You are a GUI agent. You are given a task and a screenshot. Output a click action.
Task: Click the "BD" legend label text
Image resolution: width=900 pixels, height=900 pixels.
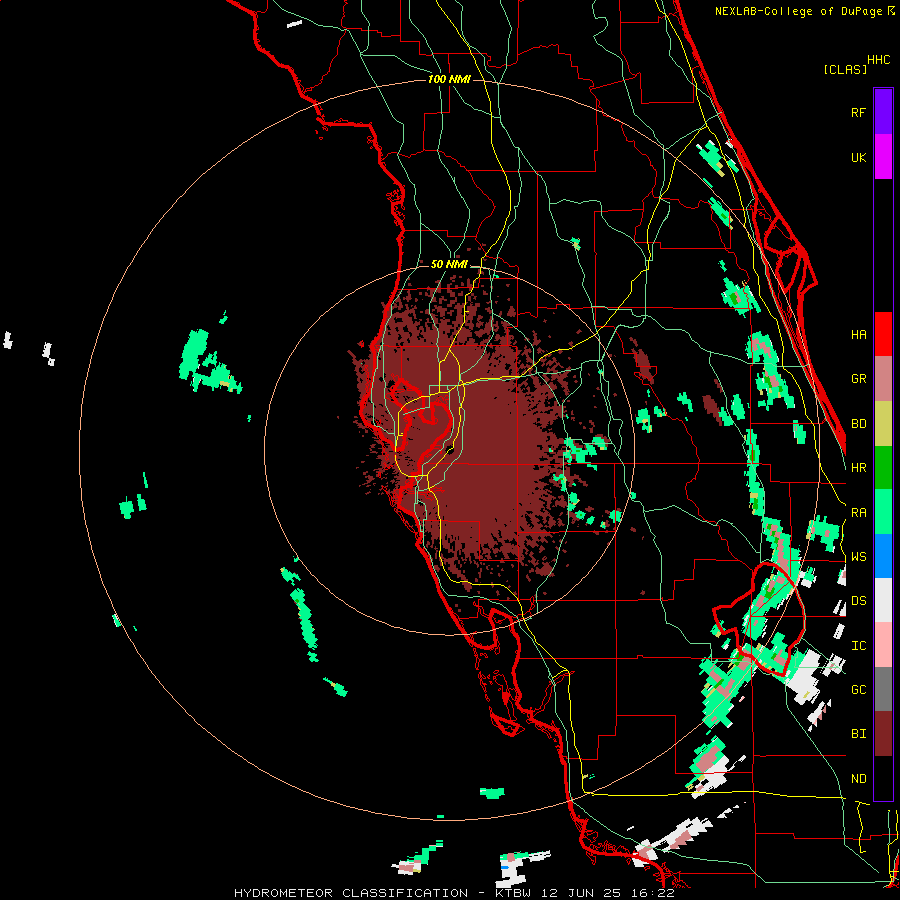(858, 424)
